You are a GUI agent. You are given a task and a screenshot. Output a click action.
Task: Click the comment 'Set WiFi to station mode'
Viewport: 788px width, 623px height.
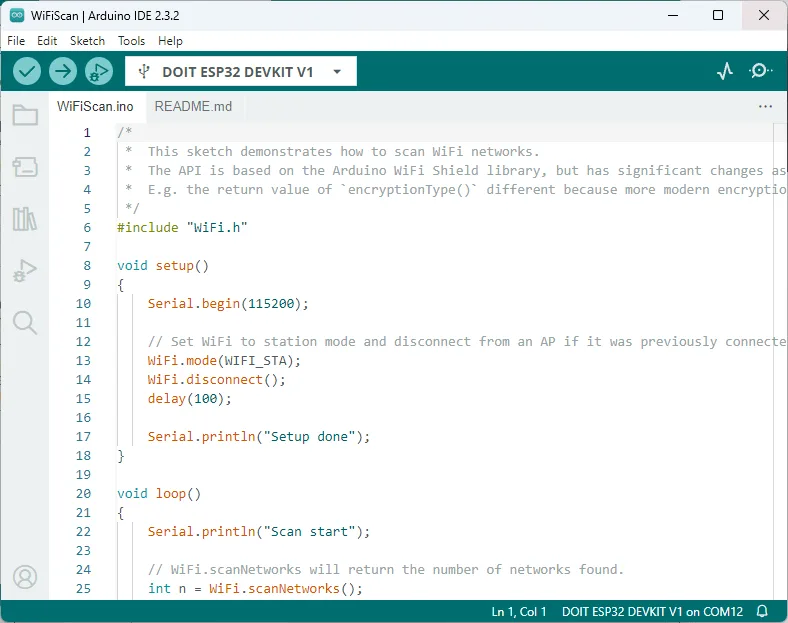(x=466, y=341)
